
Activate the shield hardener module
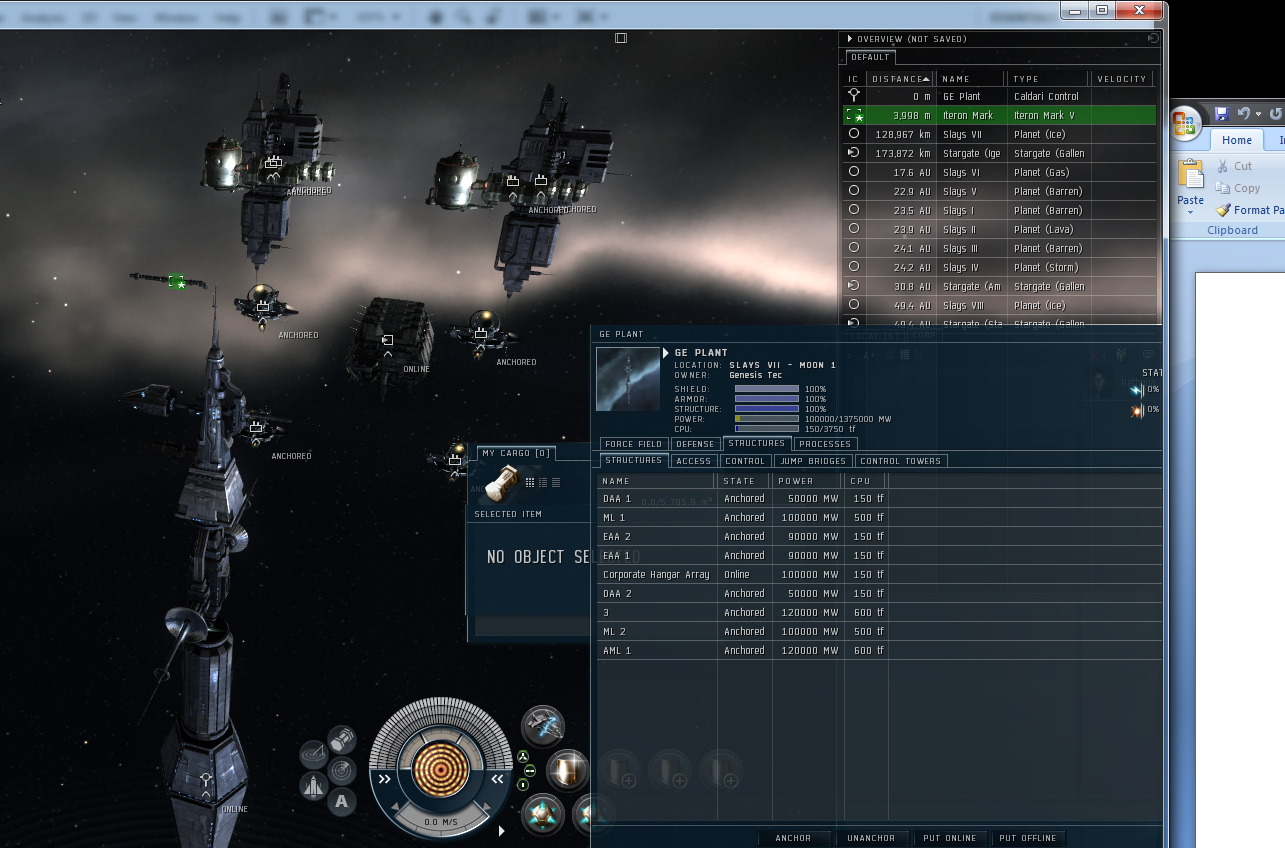click(568, 770)
